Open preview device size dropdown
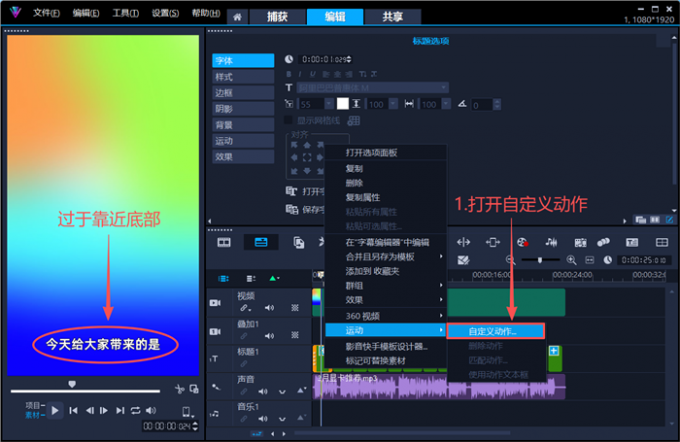Viewport: 680px width, 442px height. (x=187, y=411)
